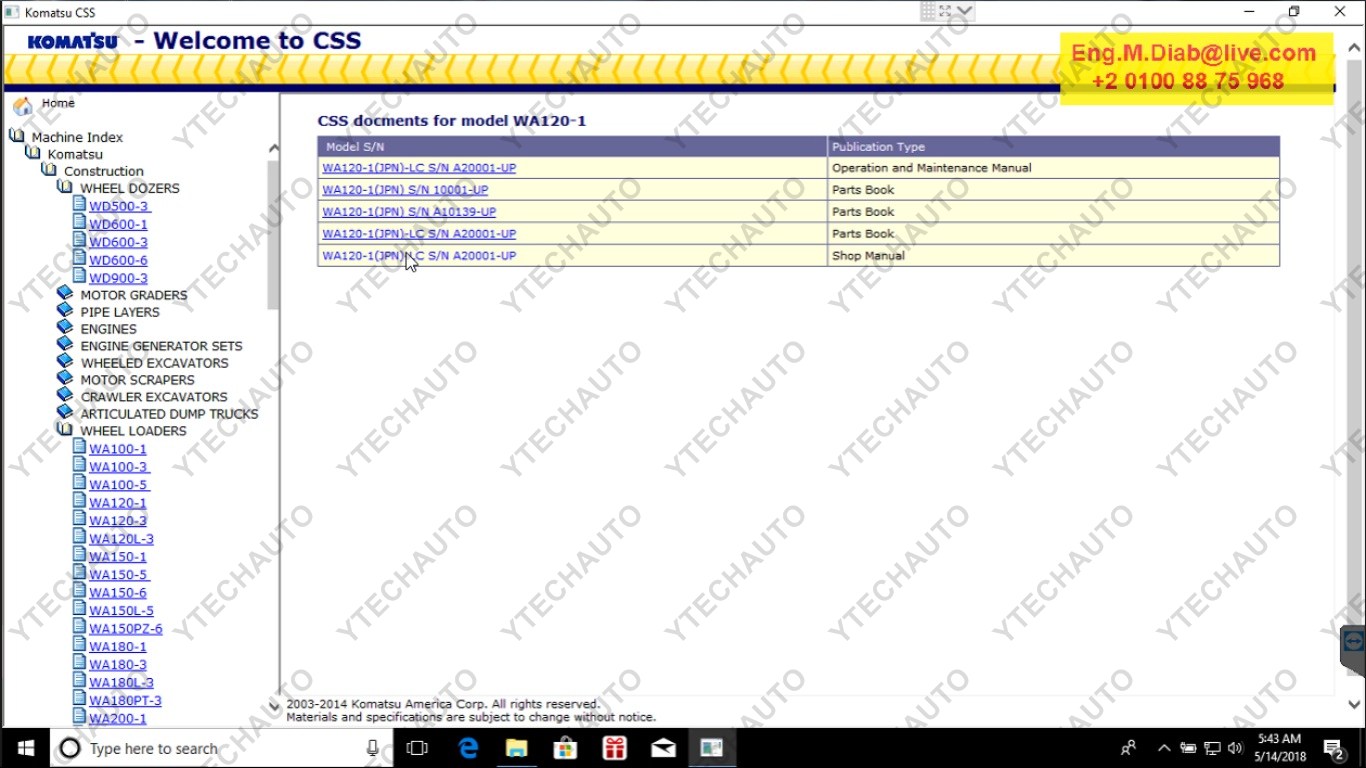The height and width of the screenshot is (768, 1366).
Task: Expand the ENGINES book icon
Action: click(x=65, y=328)
